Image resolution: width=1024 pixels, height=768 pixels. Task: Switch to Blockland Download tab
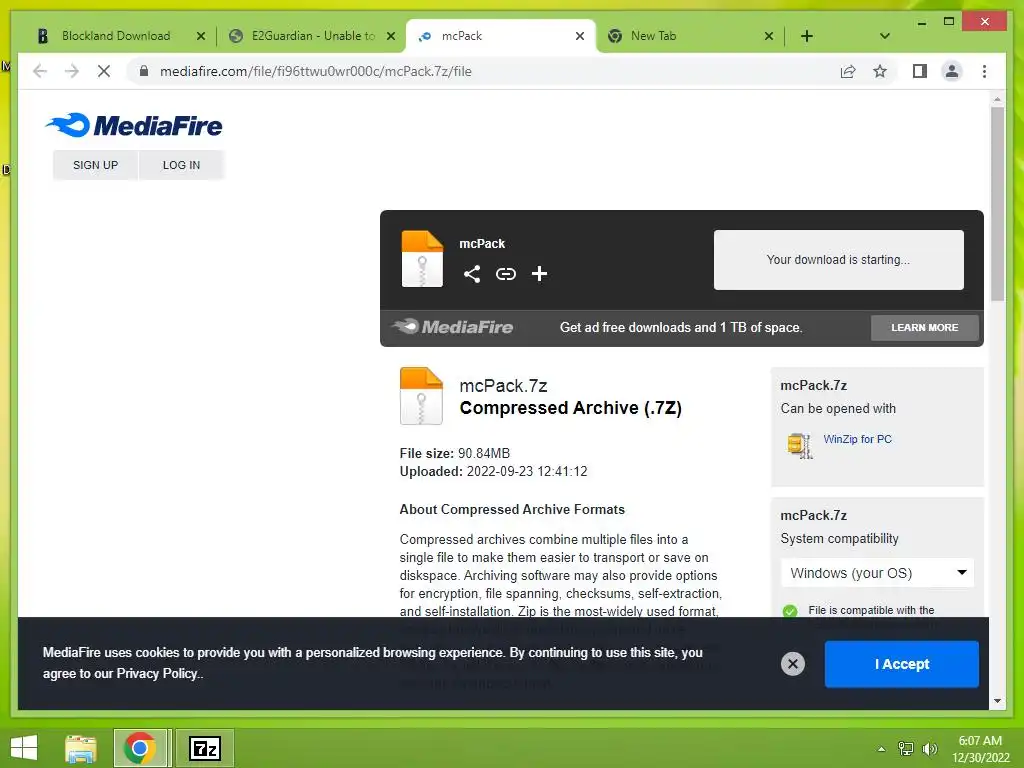(116, 36)
